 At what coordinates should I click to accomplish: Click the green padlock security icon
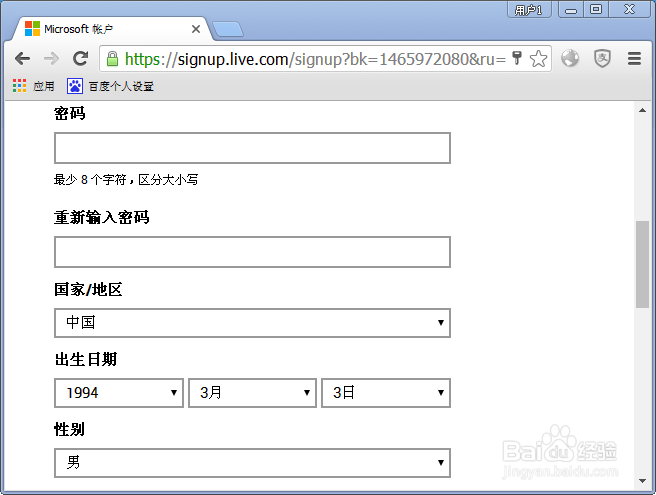112,59
